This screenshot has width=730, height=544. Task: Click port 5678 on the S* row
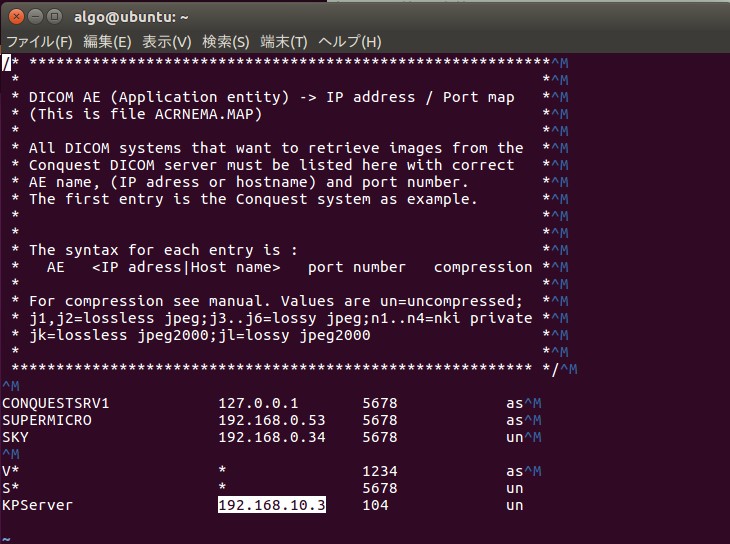380,488
